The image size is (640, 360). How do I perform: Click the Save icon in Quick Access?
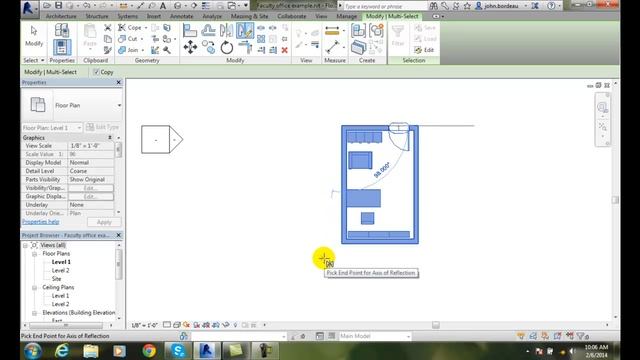pyautogui.click(x=59, y=6)
